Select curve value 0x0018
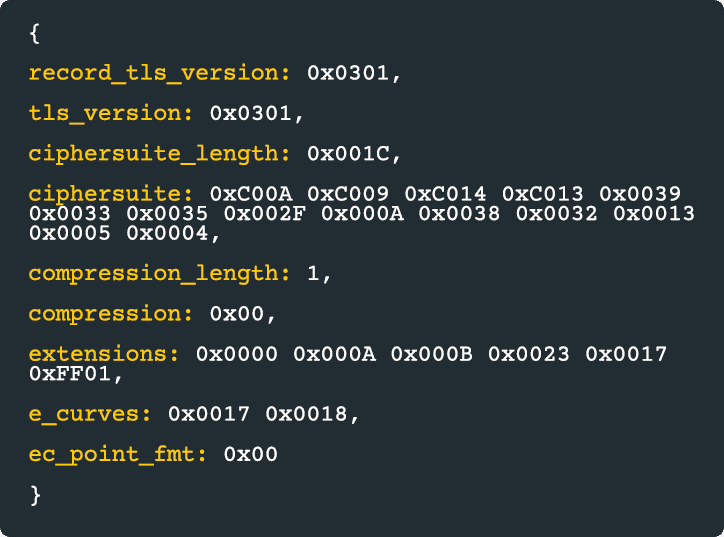The image size is (724, 537). (307, 414)
